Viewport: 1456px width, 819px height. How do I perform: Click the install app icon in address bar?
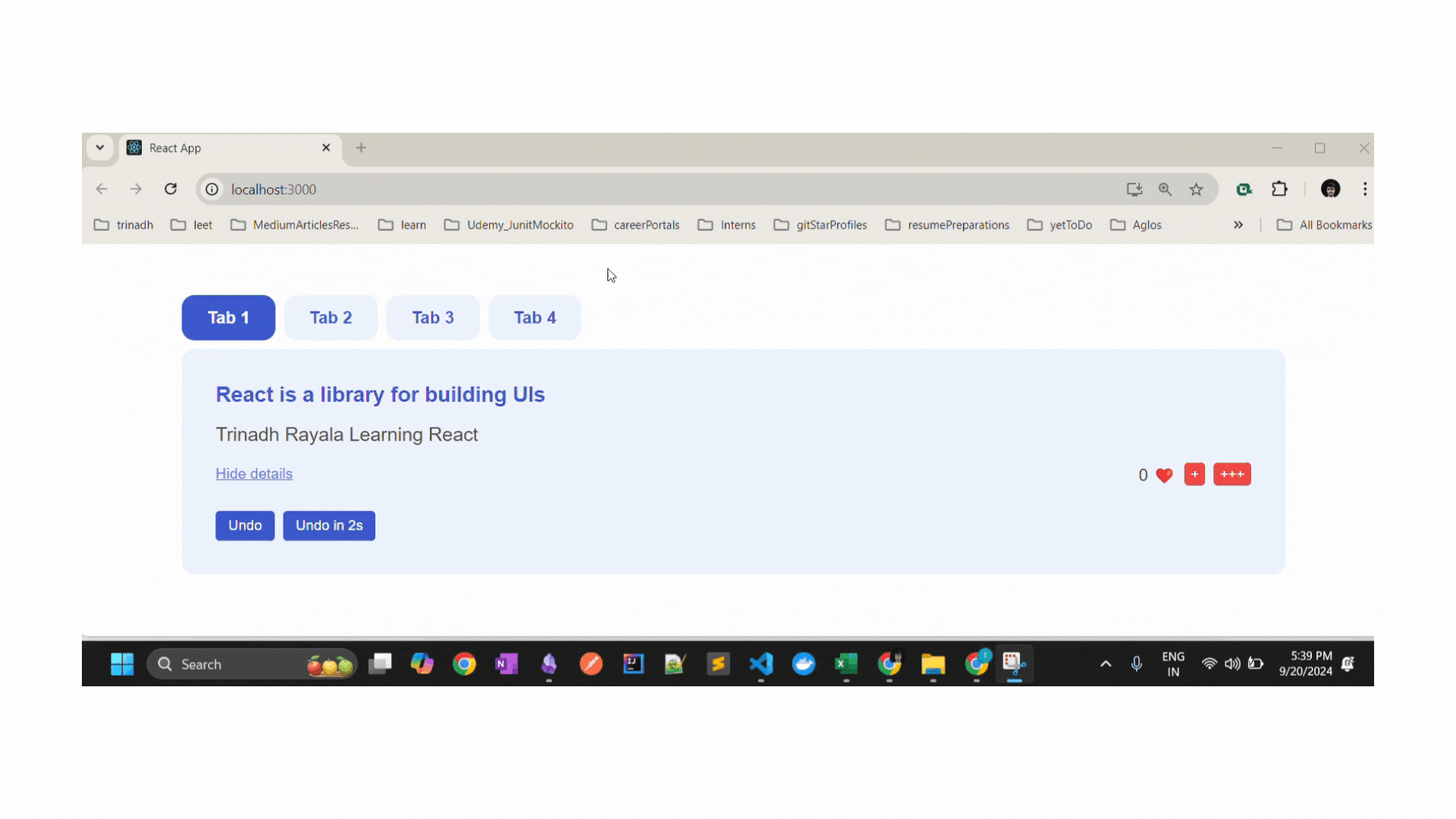pyautogui.click(x=1134, y=190)
